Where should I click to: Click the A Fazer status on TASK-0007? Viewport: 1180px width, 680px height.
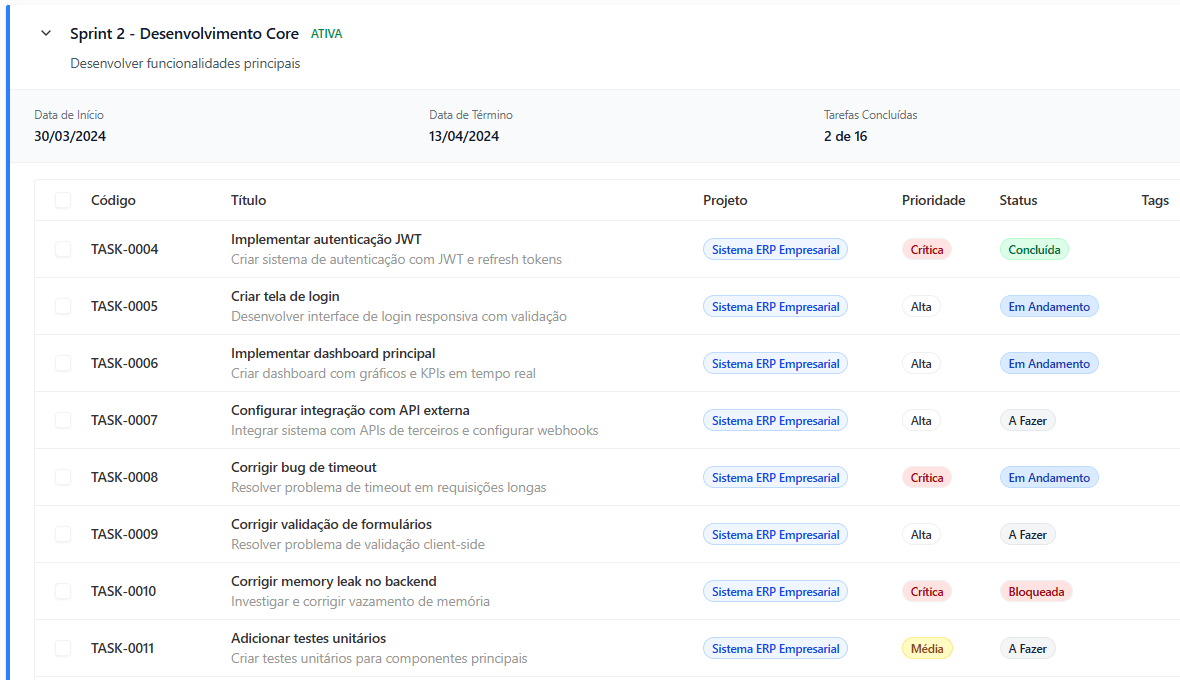click(1027, 420)
